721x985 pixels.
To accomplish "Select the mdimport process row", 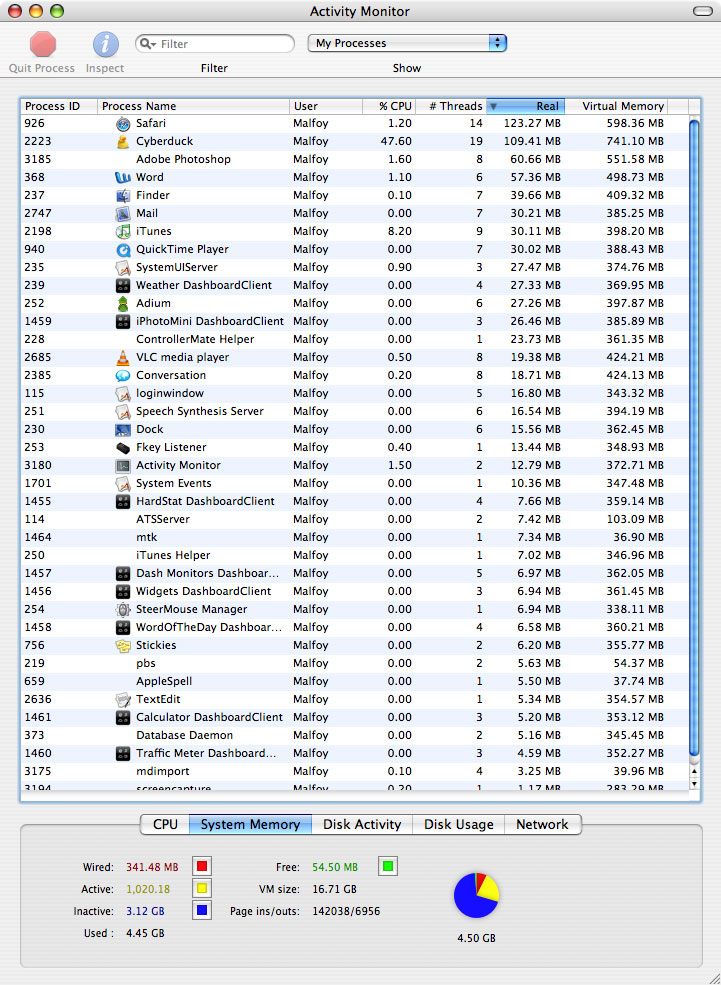I will click(x=354, y=771).
